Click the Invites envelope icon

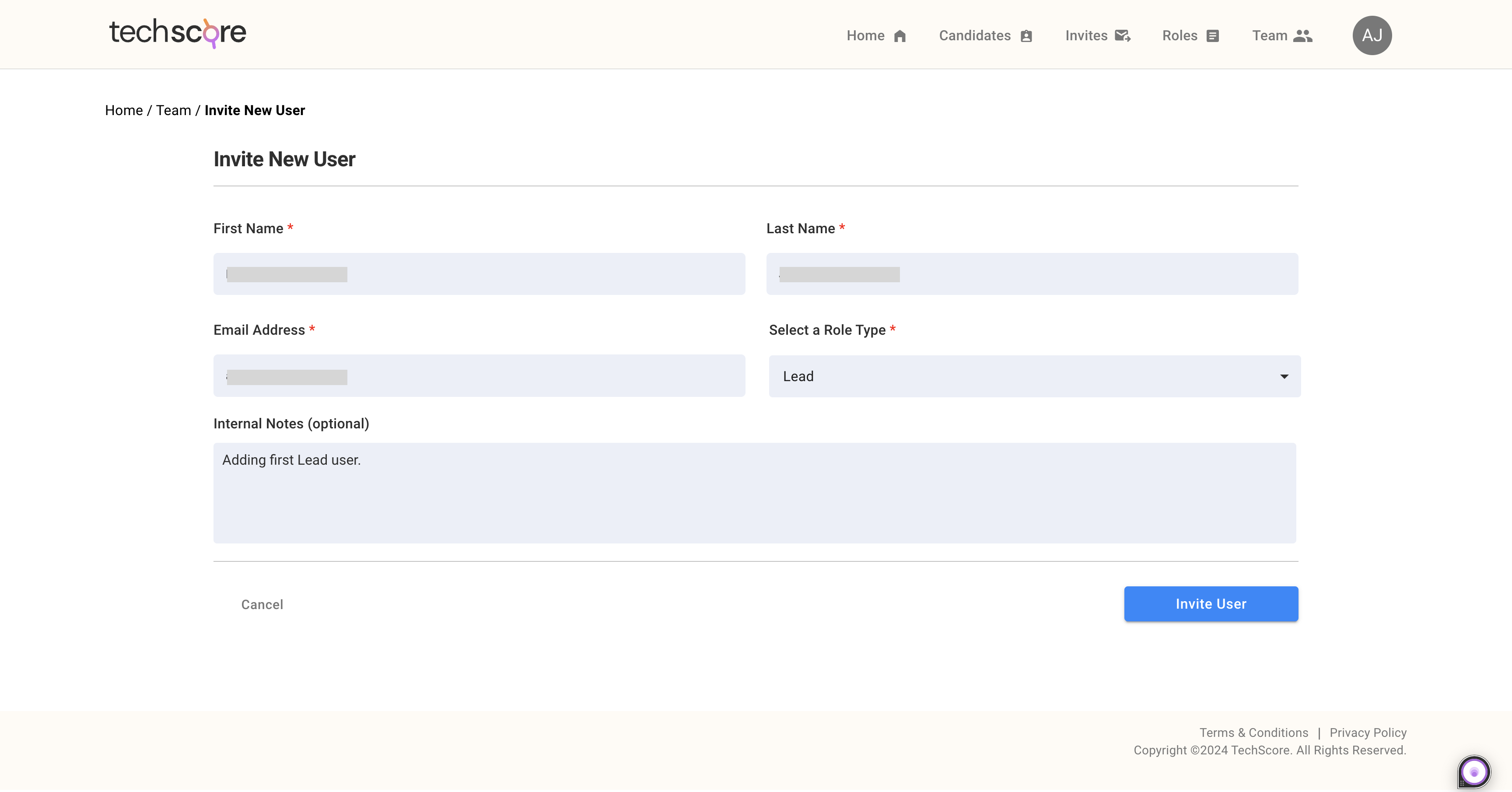(x=1122, y=36)
